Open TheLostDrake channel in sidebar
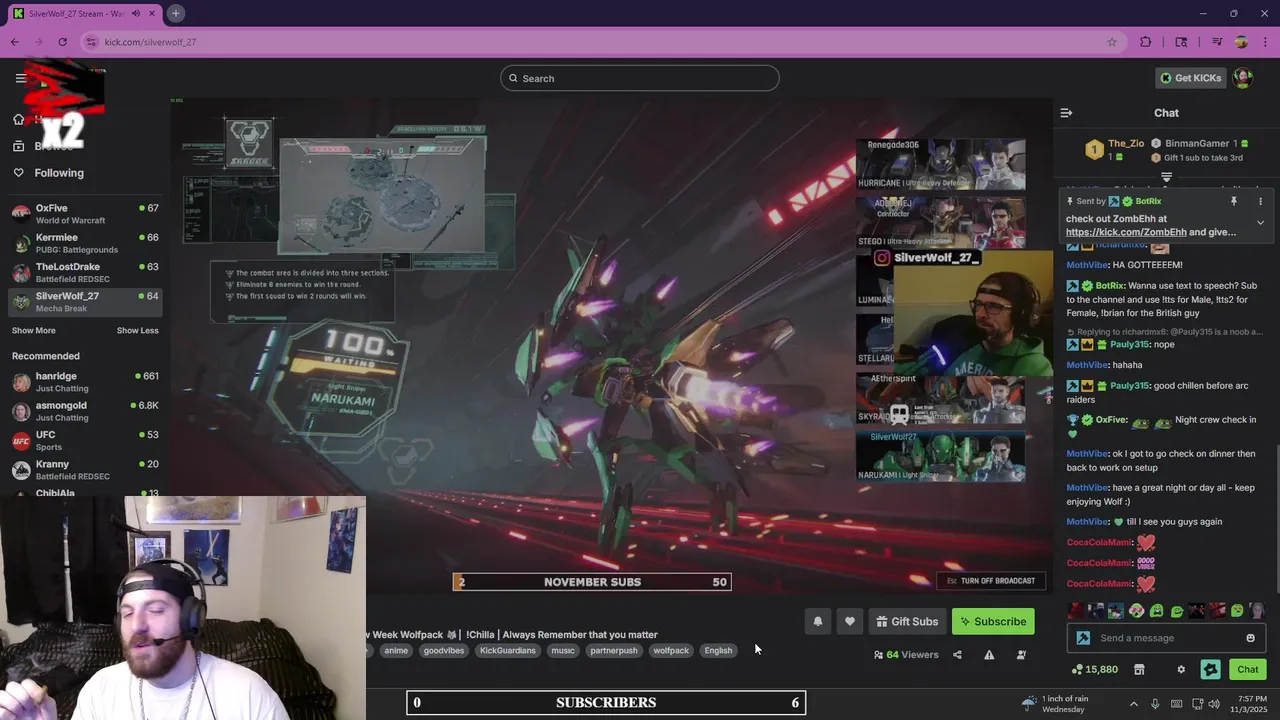Screen dimensions: 1280x720 pyautogui.click(x=85, y=272)
